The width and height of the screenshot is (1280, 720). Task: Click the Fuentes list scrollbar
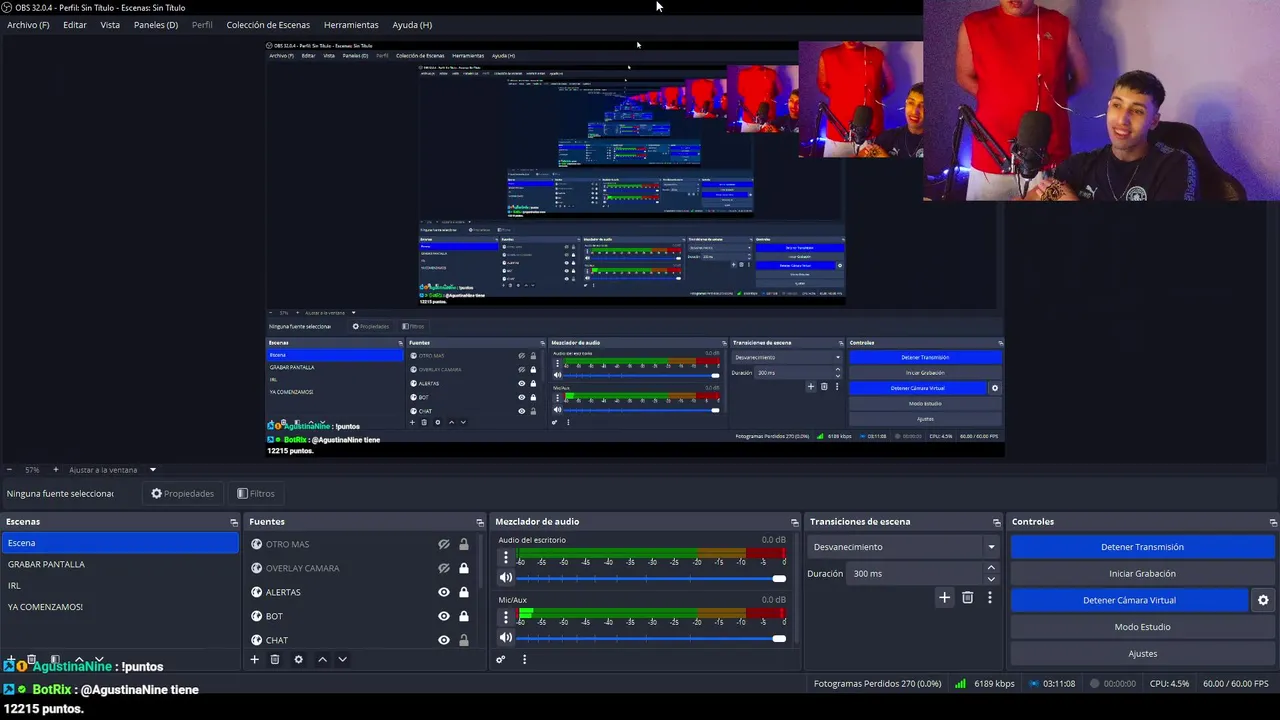[479, 563]
